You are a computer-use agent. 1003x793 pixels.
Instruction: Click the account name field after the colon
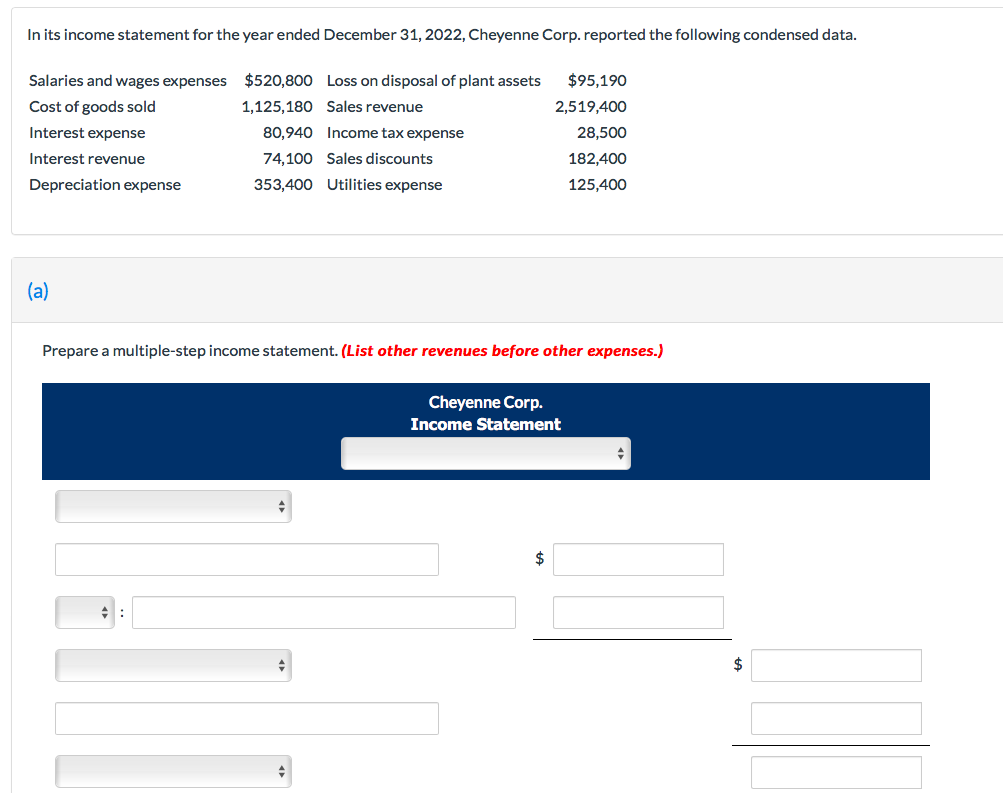pos(324,613)
